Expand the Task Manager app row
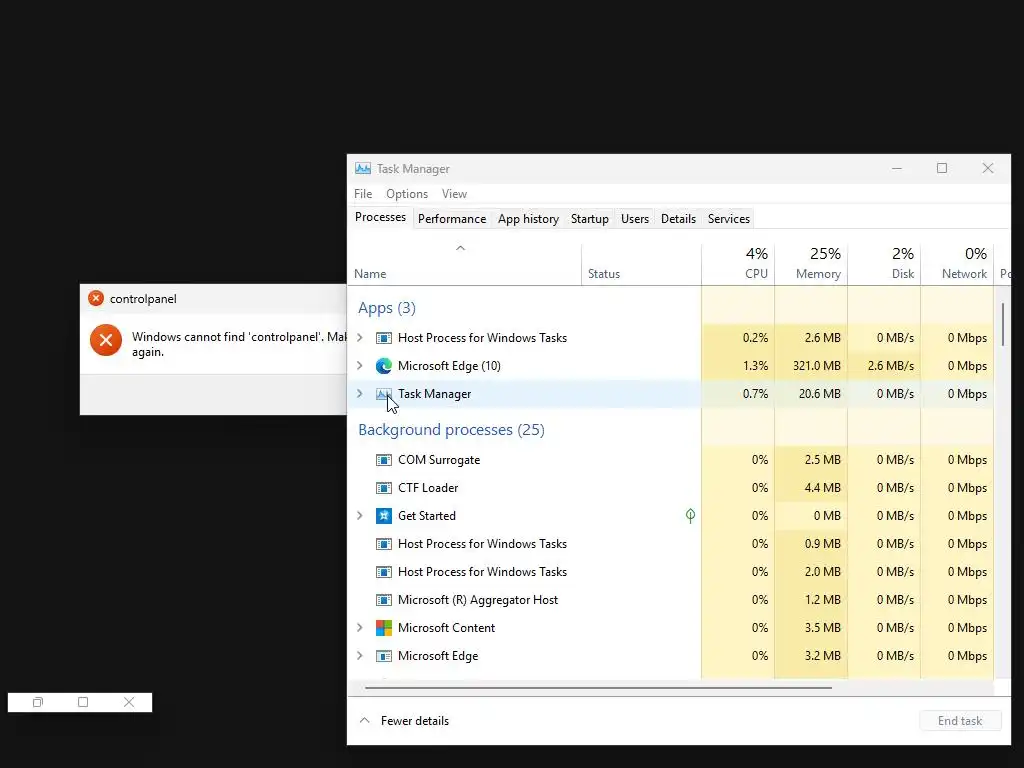The width and height of the screenshot is (1024, 768). (x=360, y=394)
